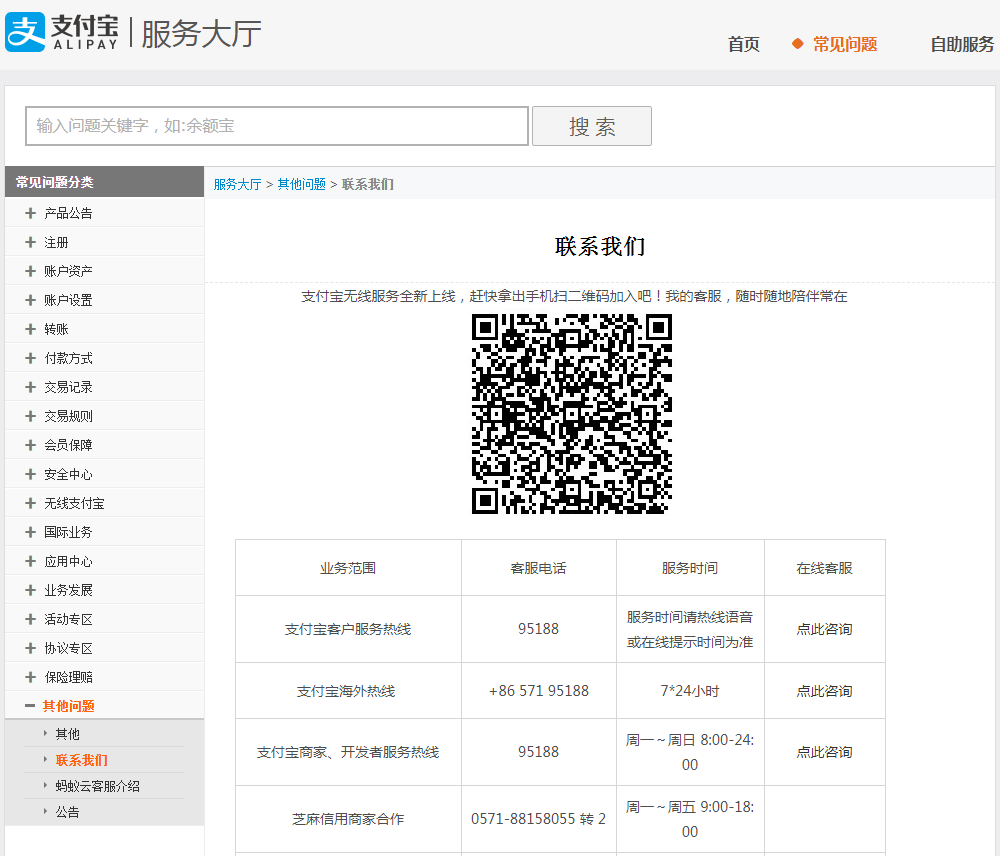Click the 联系我们 page title
Image resolution: width=1000 pixels, height=856 pixels.
pyautogui.click(x=600, y=246)
